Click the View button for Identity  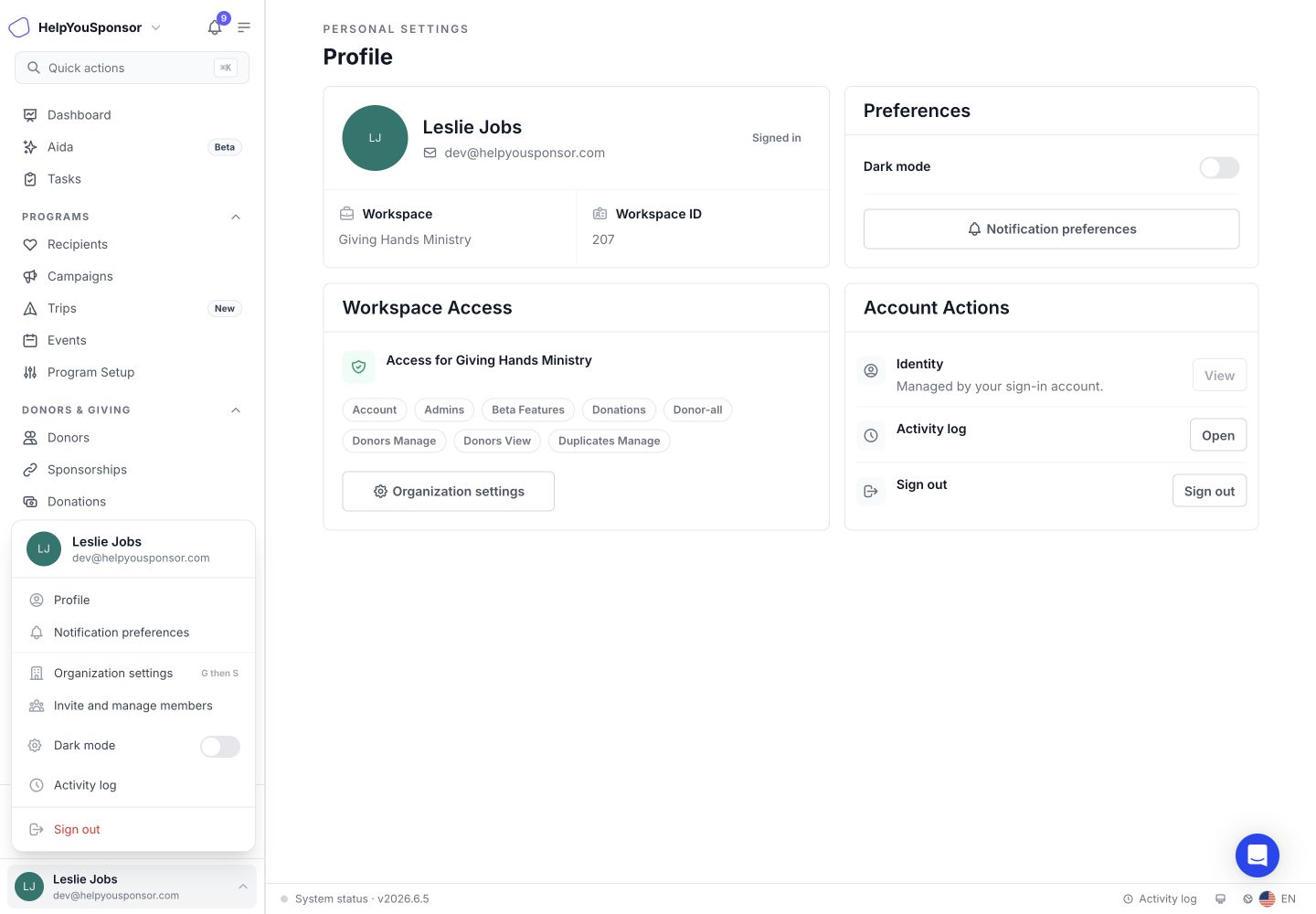(1219, 376)
